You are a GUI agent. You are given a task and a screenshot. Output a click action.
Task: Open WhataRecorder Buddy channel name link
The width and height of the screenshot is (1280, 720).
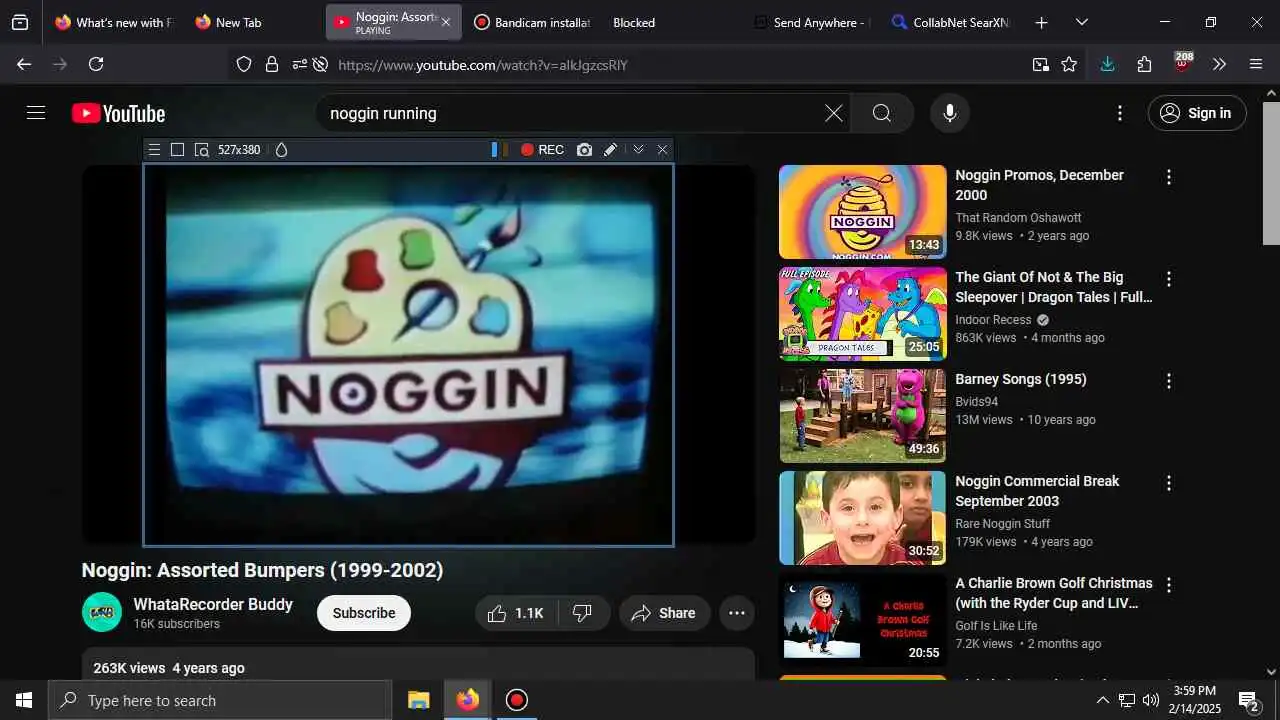click(213, 604)
